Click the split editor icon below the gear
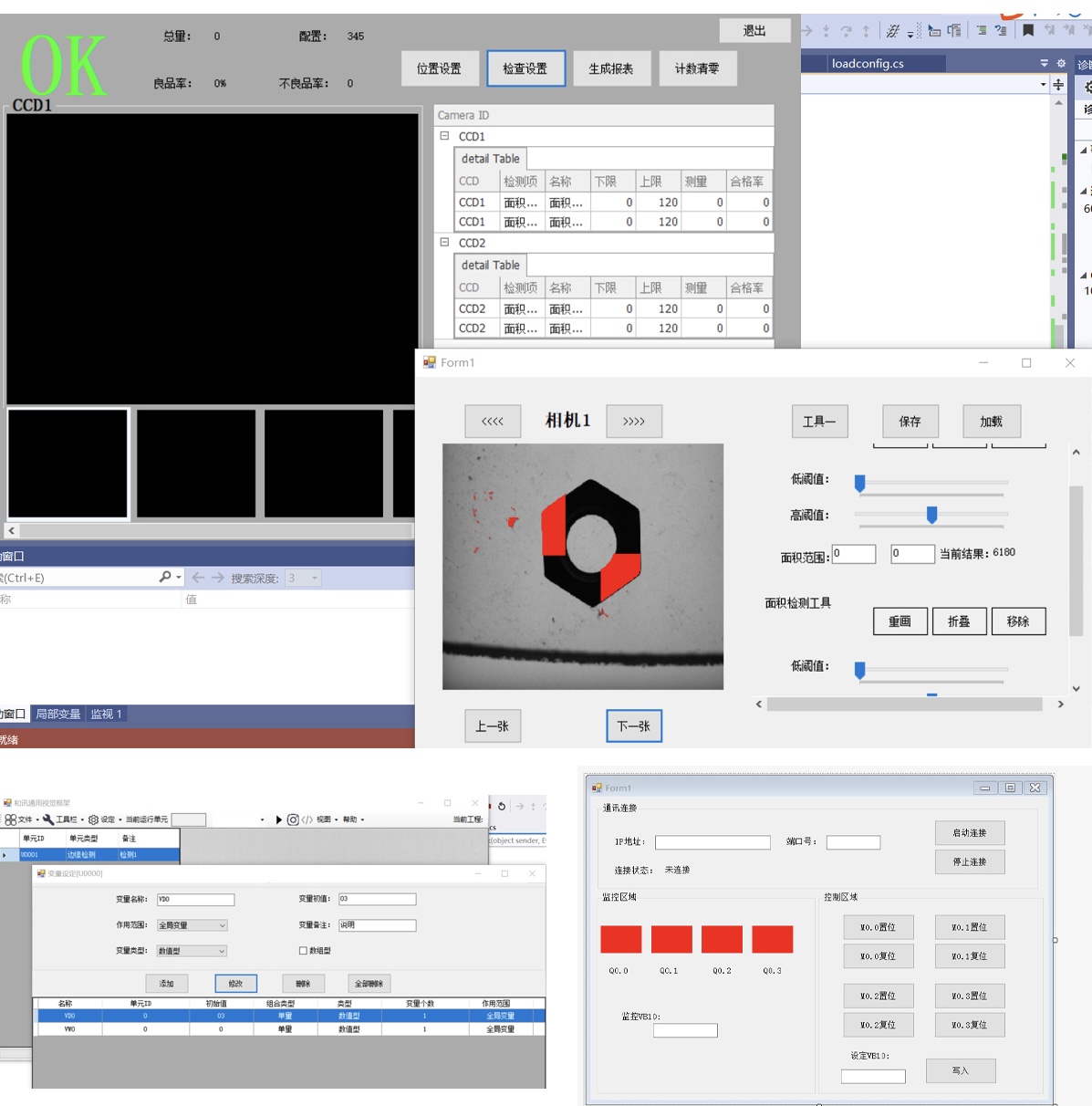The image size is (1092, 1106). (1058, 85)
